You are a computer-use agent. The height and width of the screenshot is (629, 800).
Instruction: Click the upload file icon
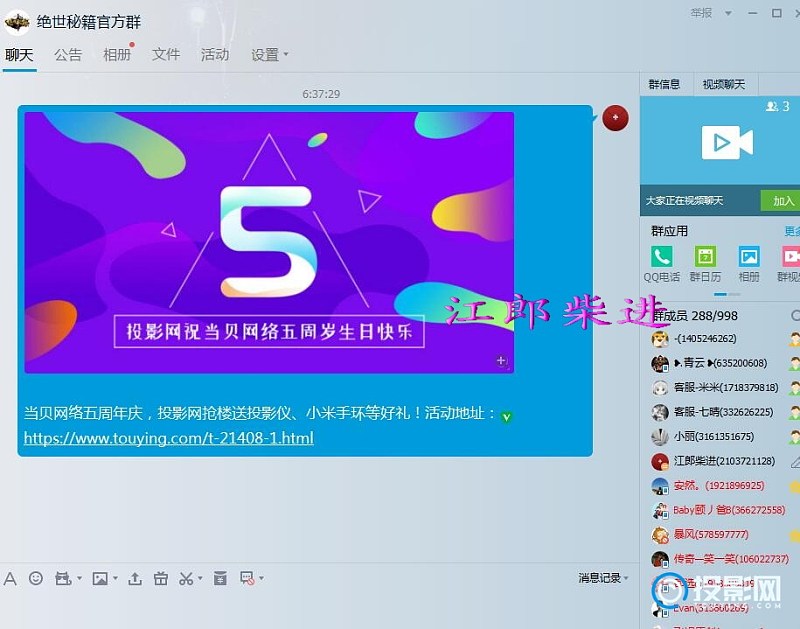pyautogui.click(x=135, y=578)
